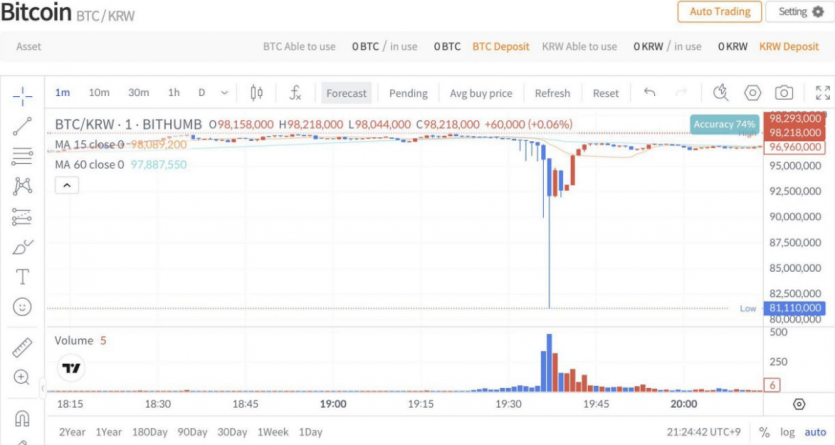Open the BTC Deposit link
The height and width of the screenshot is (445, 835).
tap(501, 46)
